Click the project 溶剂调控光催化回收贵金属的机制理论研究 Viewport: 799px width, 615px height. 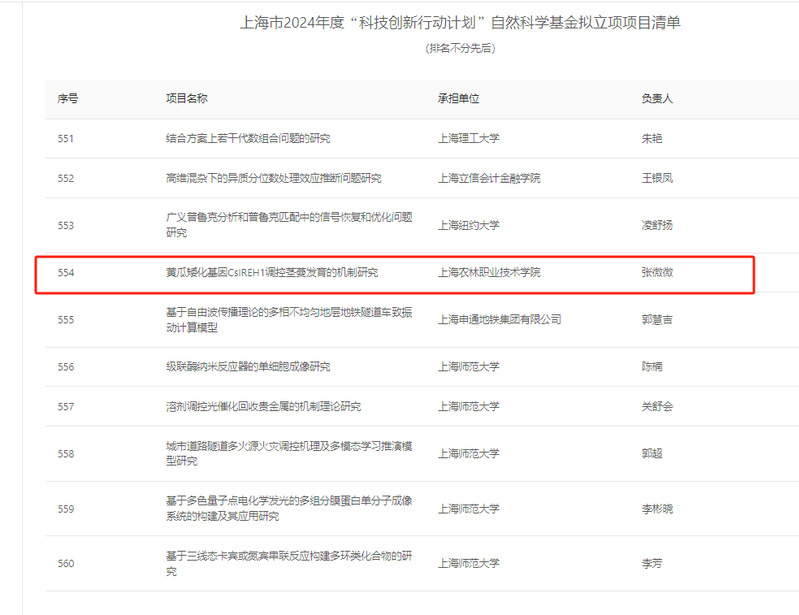(263, 407)
